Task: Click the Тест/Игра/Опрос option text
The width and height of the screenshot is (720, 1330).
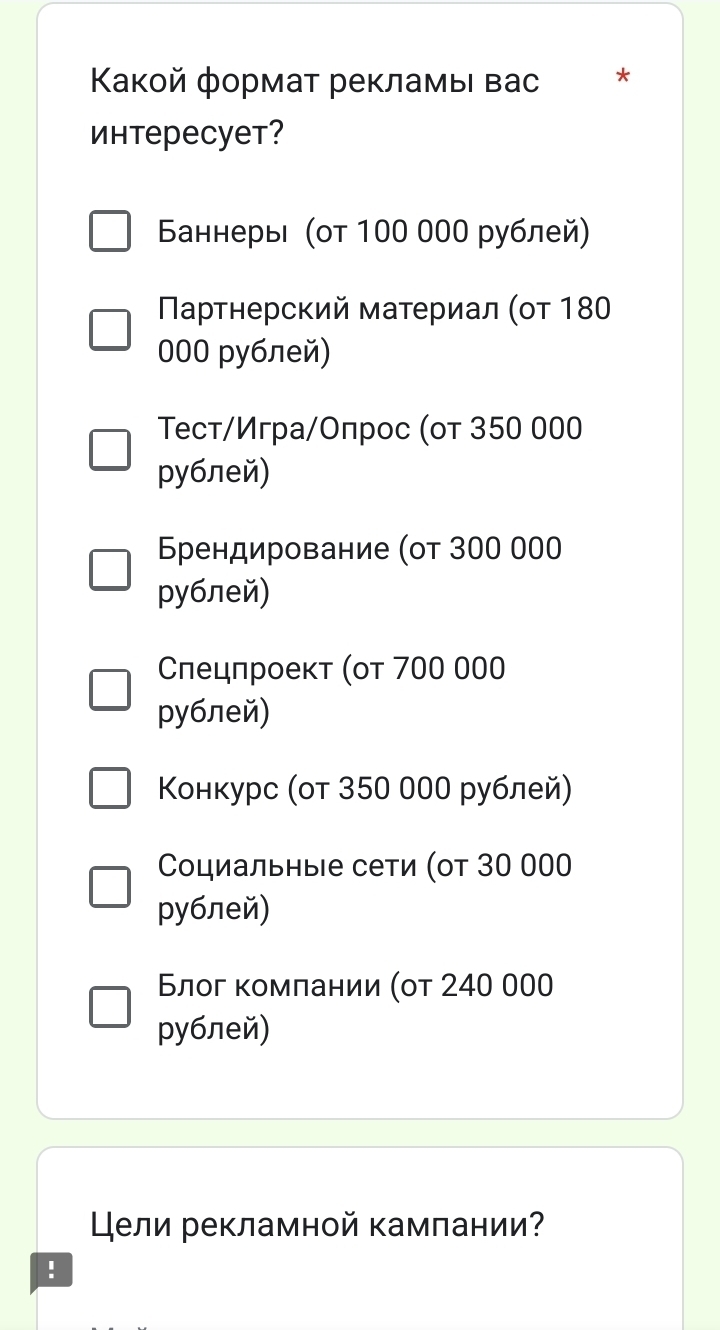Action: [370, 450]
